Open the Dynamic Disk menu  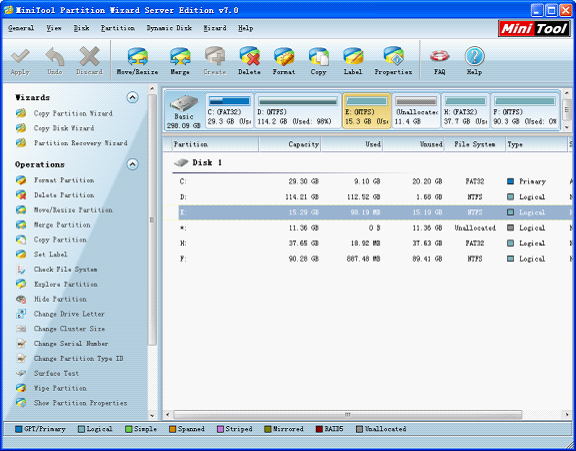[169, 28]
